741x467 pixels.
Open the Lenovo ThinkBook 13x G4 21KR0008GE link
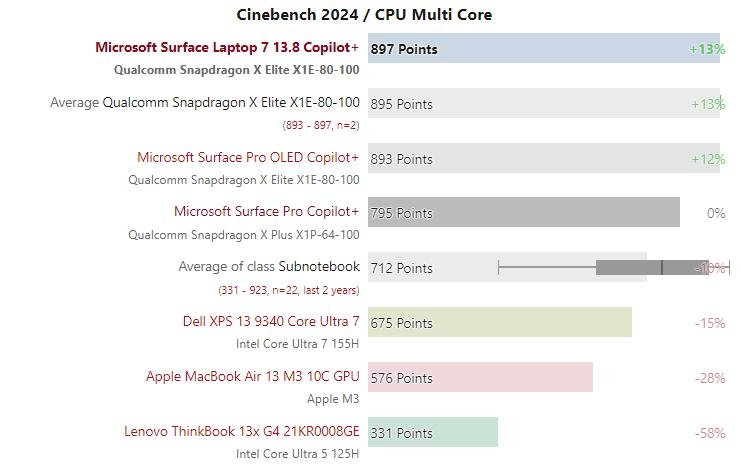tap(241, 431)
